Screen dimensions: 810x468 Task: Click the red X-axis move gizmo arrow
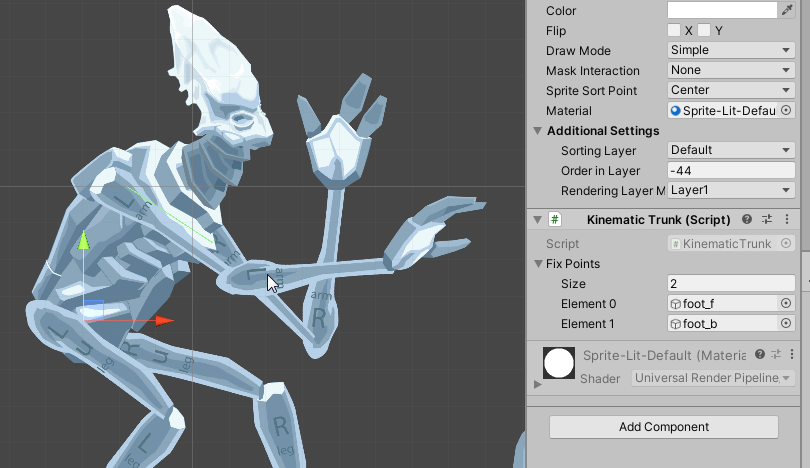[164, 321]
